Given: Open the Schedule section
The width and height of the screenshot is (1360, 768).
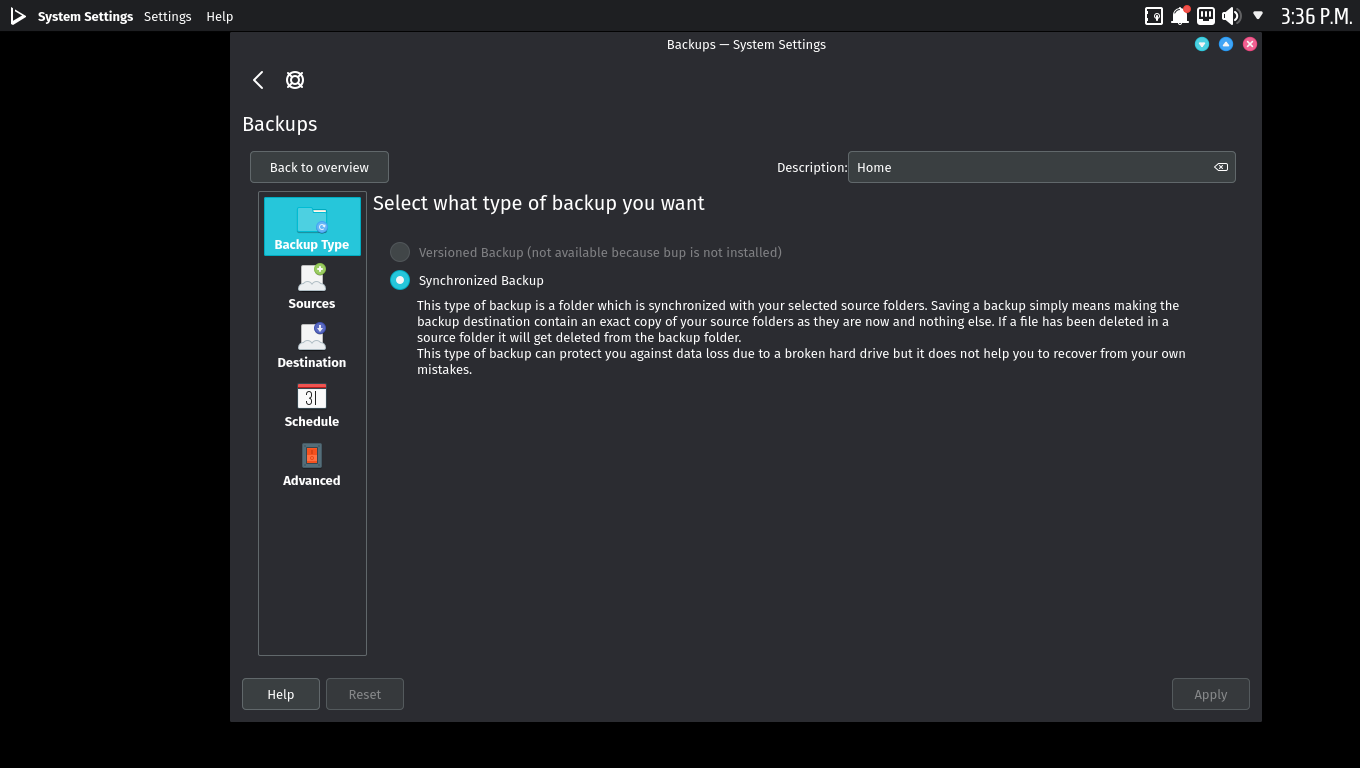Looking at the screenshot, I should (312, 403).
